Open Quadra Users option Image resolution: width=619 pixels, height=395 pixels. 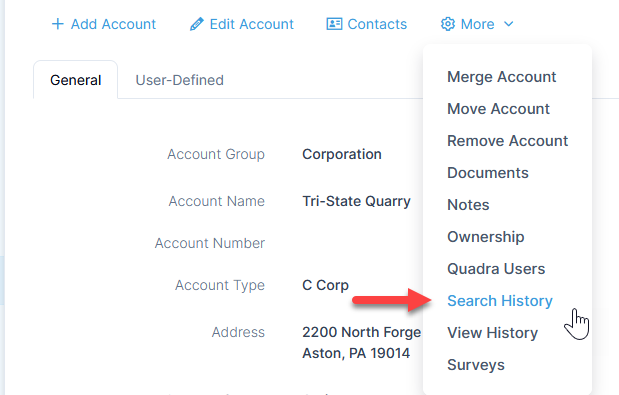496,269
